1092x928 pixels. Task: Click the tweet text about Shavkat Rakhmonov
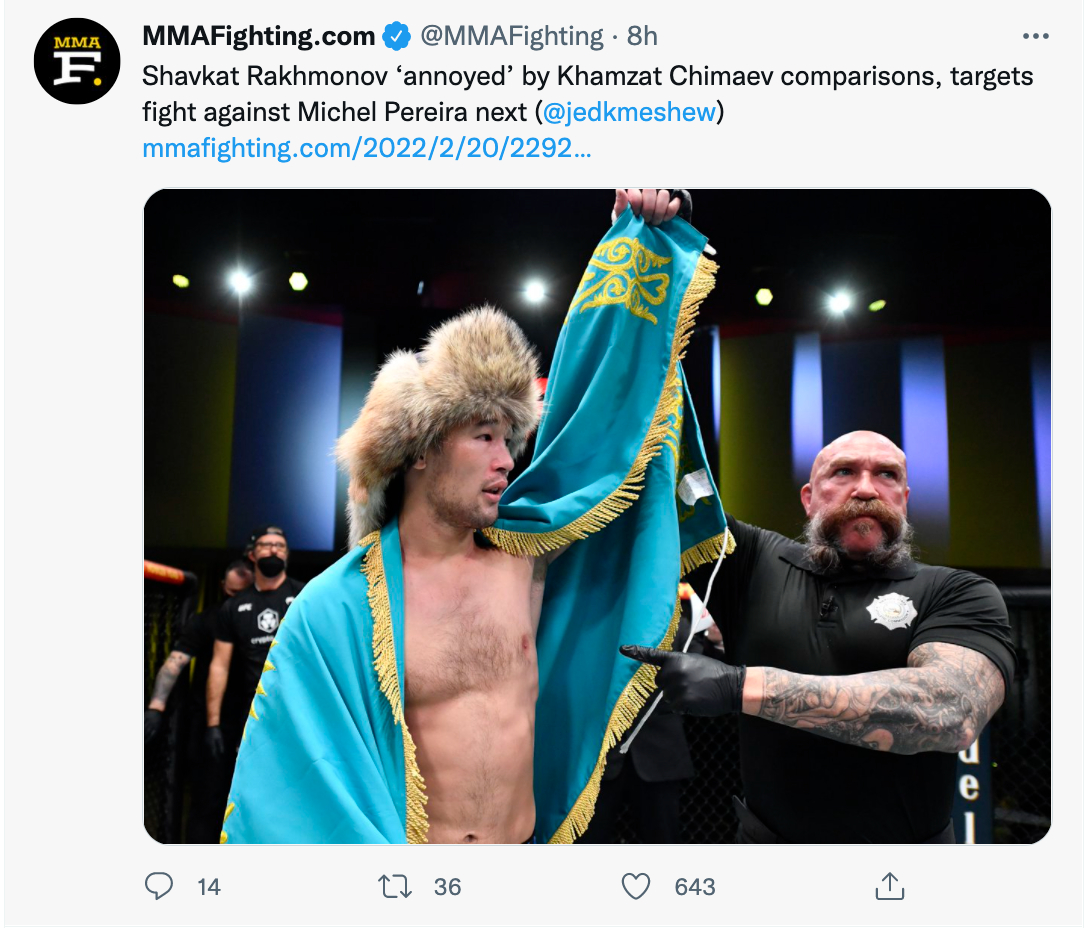click(587, 94)
